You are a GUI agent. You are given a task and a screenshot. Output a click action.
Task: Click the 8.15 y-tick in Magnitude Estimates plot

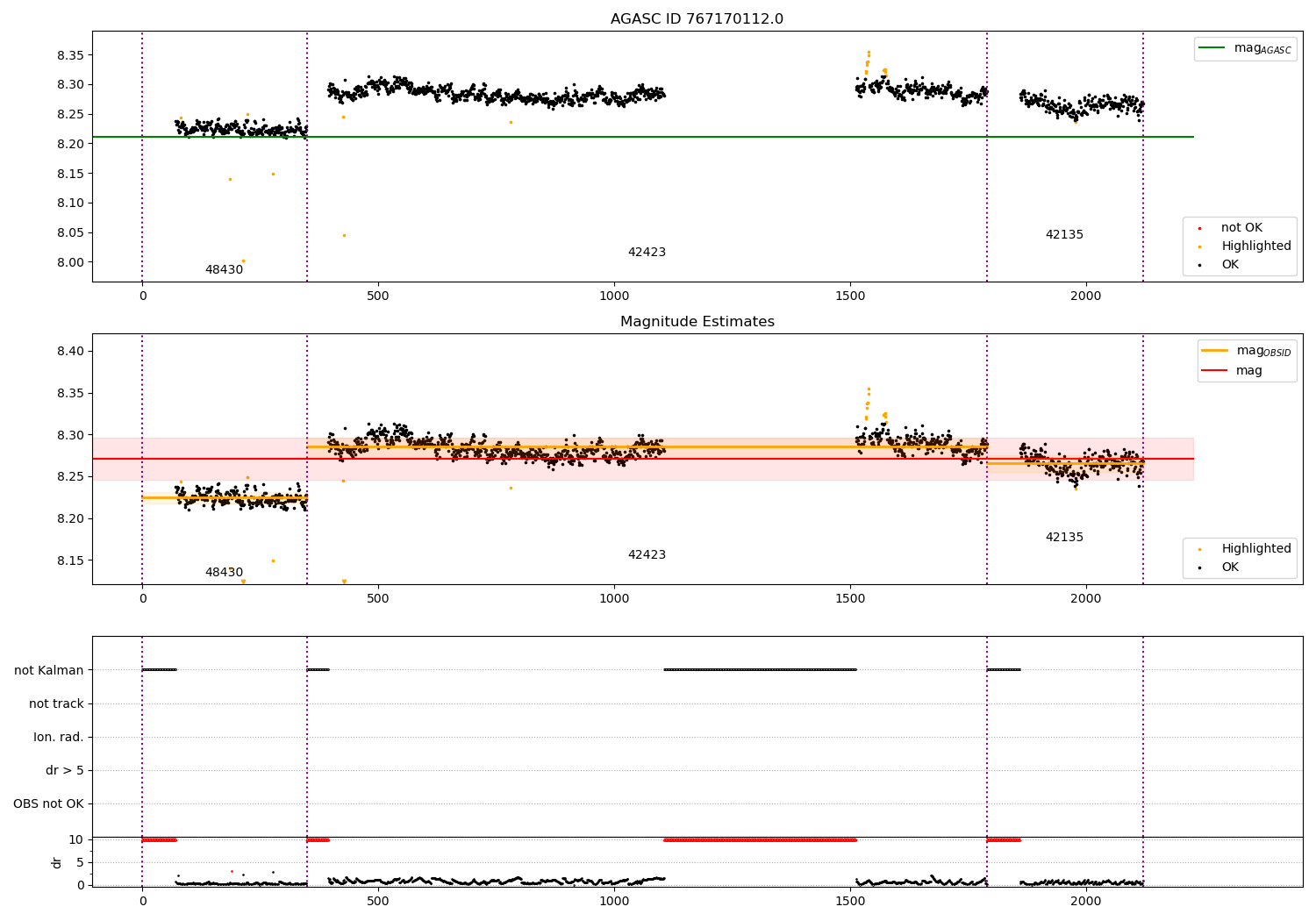point(70,560)
